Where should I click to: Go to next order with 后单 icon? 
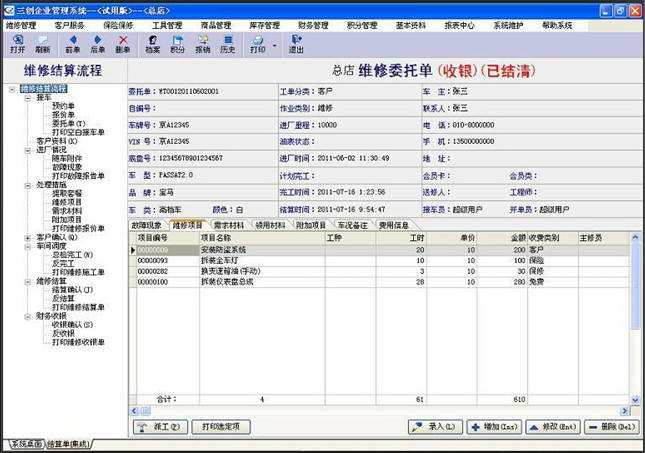[x=97, y=44]
